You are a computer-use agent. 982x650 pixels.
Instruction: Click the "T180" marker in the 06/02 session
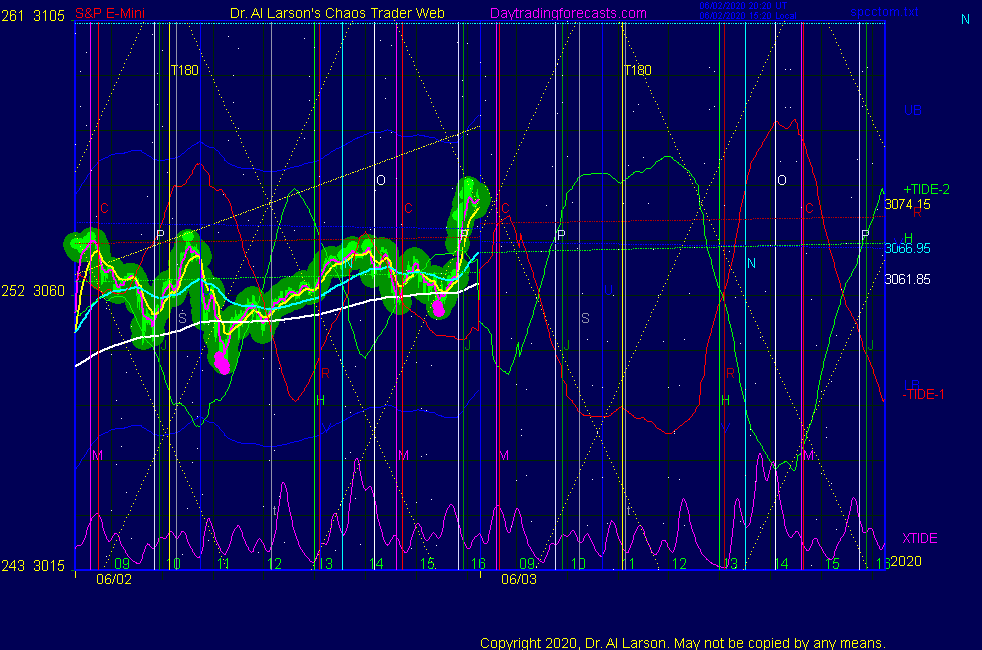(x=185, y=70)
